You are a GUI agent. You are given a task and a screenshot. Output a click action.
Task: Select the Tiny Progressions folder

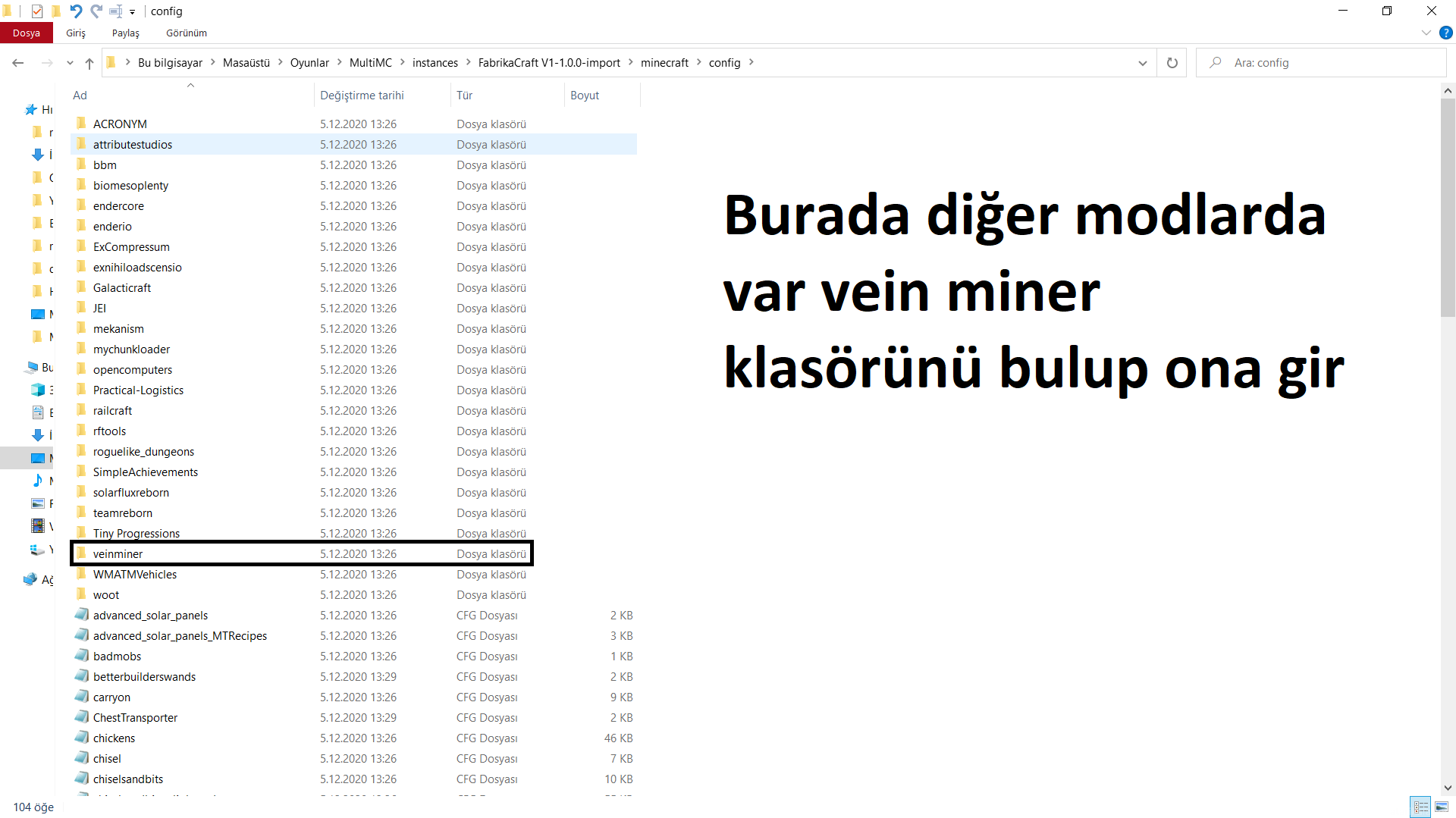click(x=353, y=533)
